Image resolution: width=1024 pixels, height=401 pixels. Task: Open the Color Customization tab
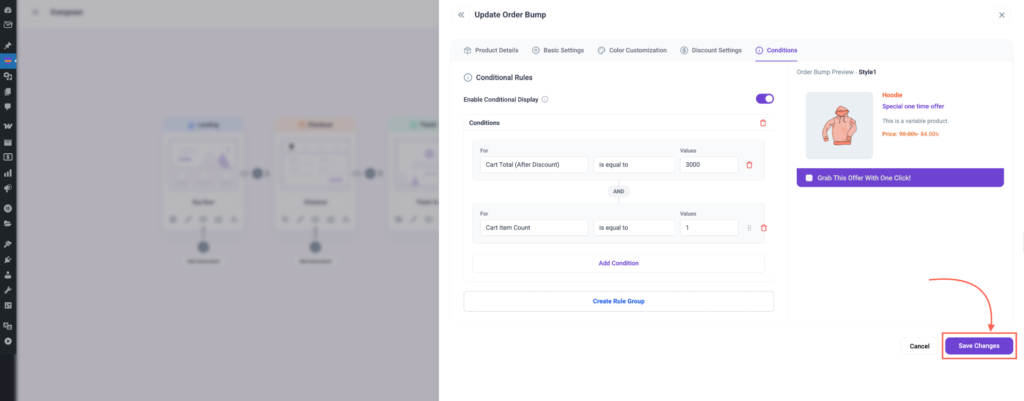coord(633,50)
